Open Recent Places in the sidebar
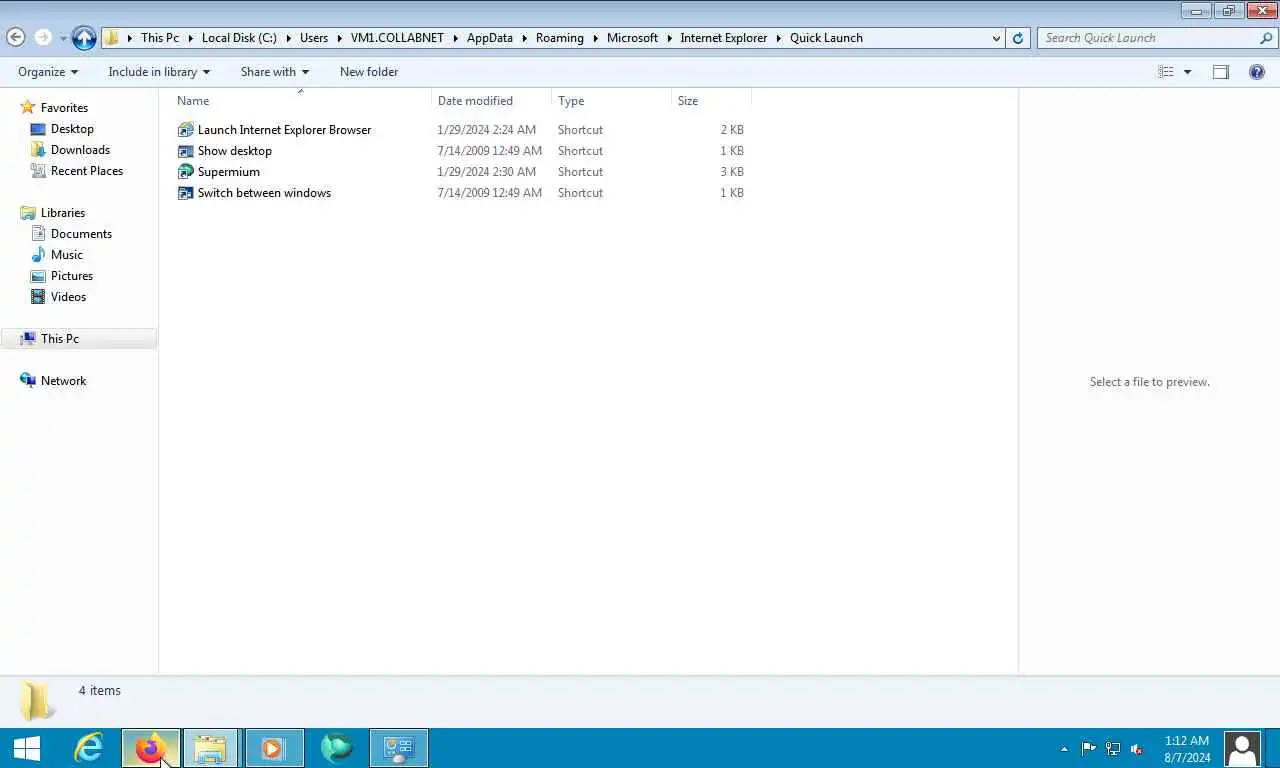1280x768 pixels. (87, 171)
